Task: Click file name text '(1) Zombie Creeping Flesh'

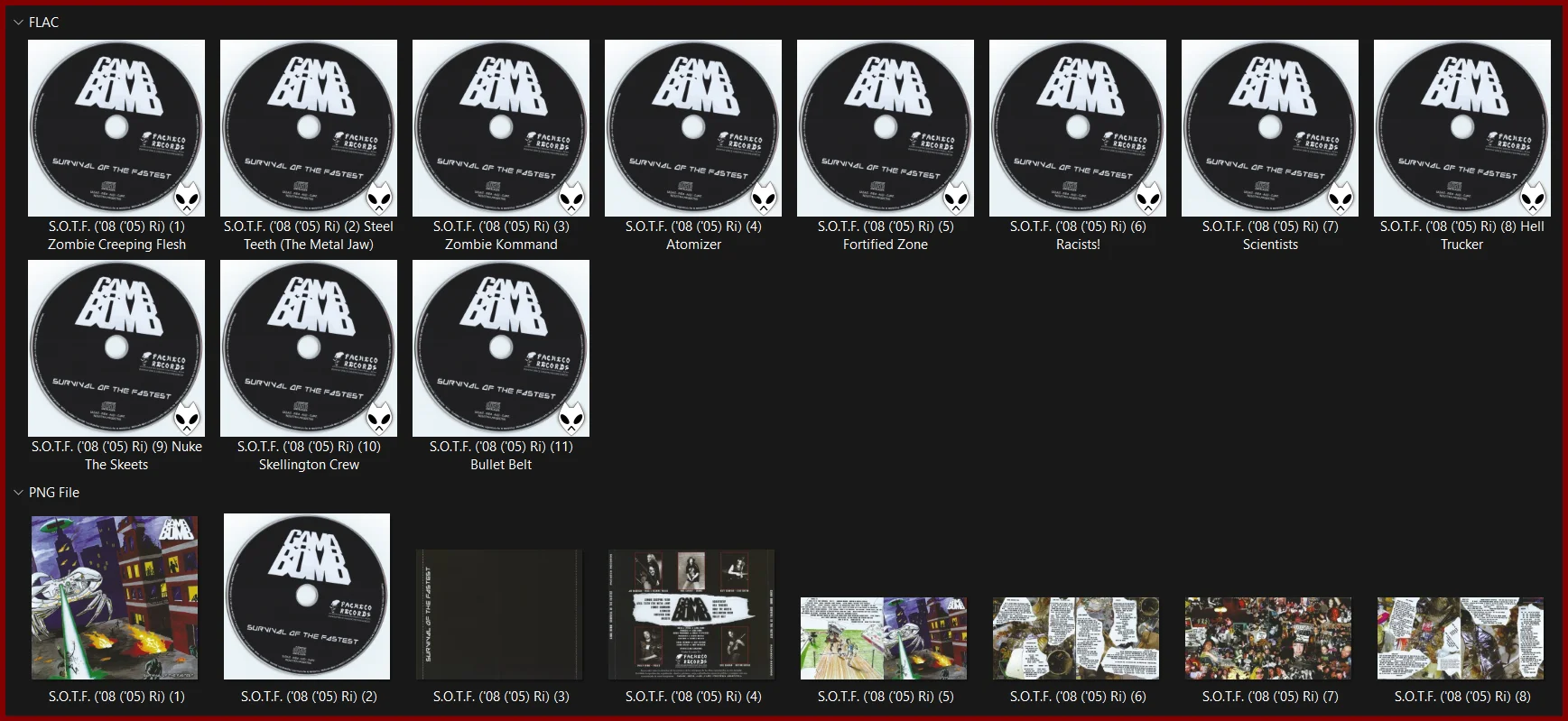Action: click(116, 236)
